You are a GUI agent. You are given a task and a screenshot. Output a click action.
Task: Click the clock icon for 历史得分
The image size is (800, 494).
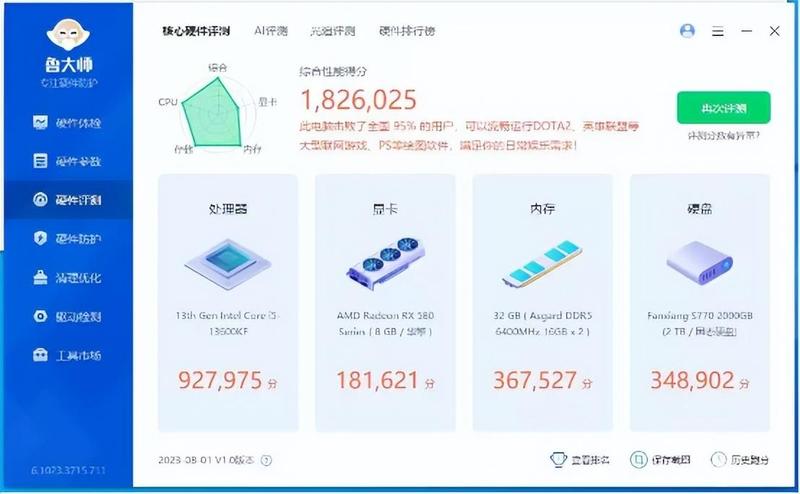tap(718, 460)
